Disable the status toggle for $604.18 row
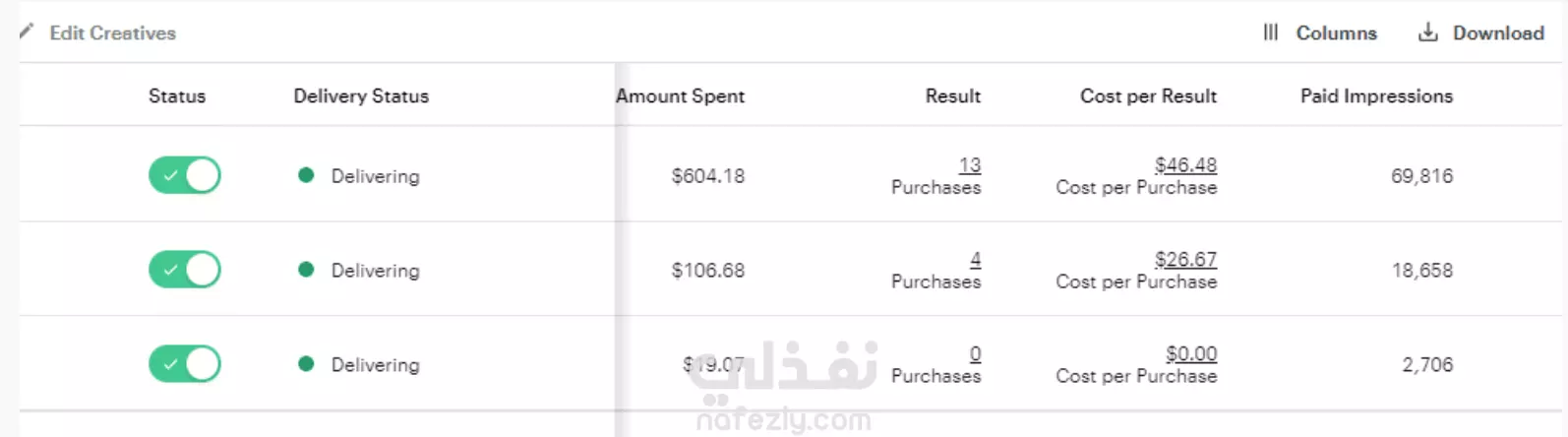 (x=185, y=175)
